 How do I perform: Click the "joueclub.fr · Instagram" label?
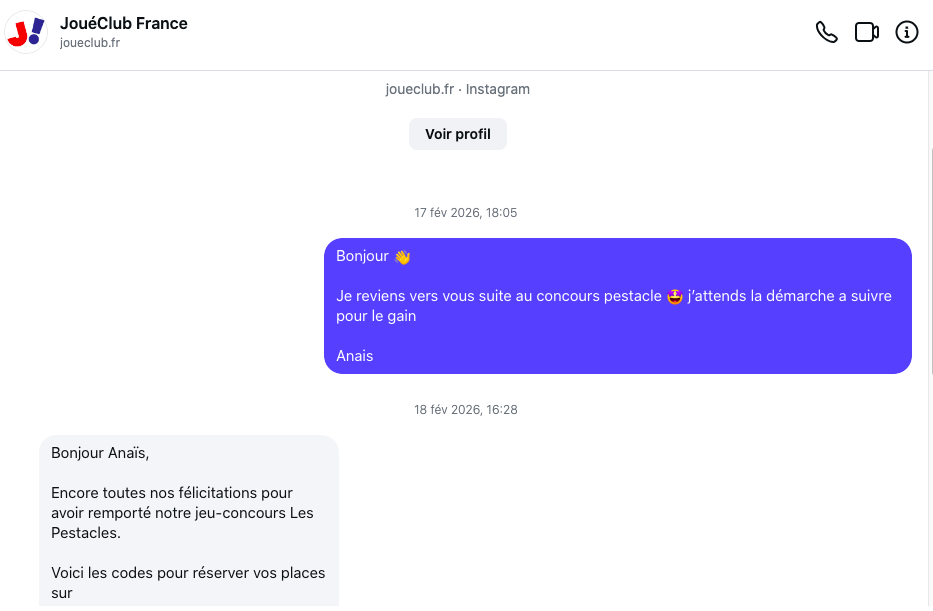[x=457, y=89]
